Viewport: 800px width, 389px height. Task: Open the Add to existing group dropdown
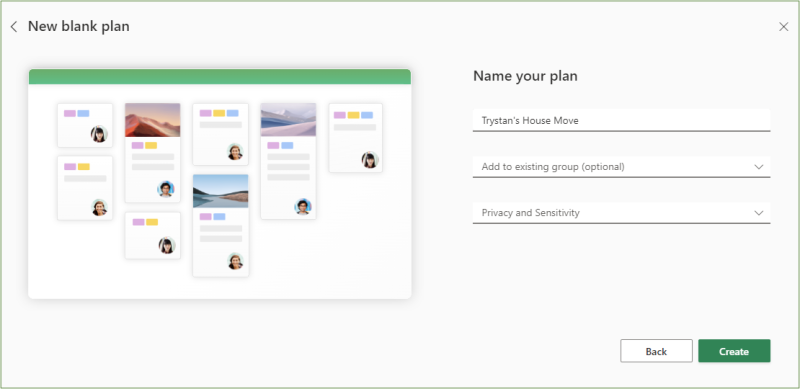click(621, 167)
